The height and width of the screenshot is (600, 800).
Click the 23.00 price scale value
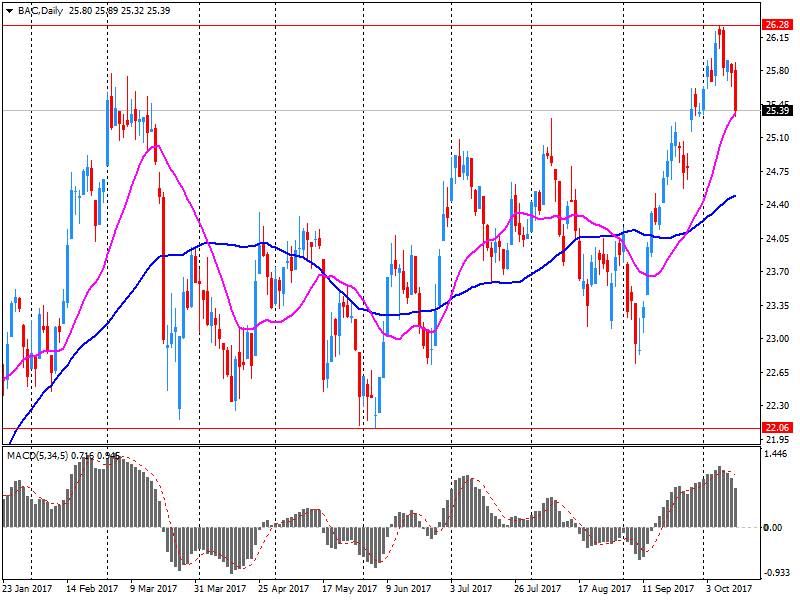tap(778, 338)
